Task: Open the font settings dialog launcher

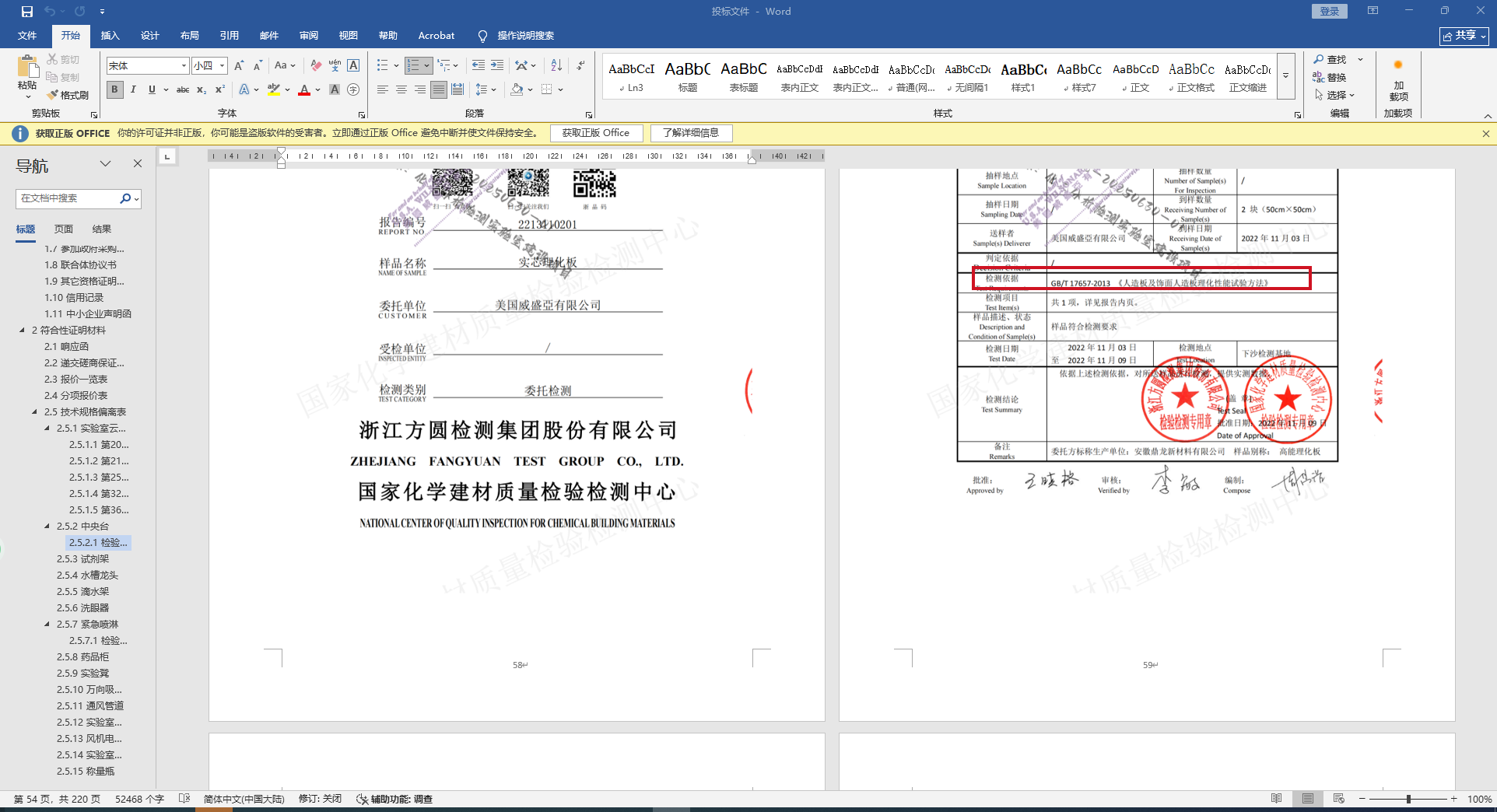Action: [x=362, y=115]
